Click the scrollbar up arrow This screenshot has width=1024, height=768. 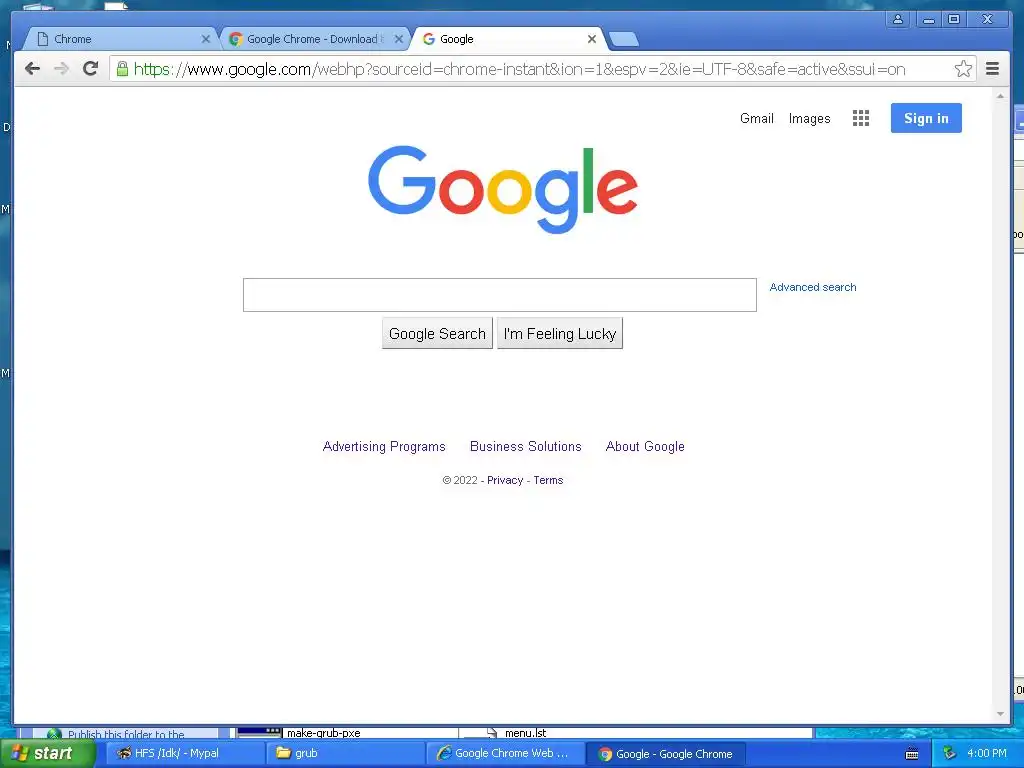coord(1000,96)
